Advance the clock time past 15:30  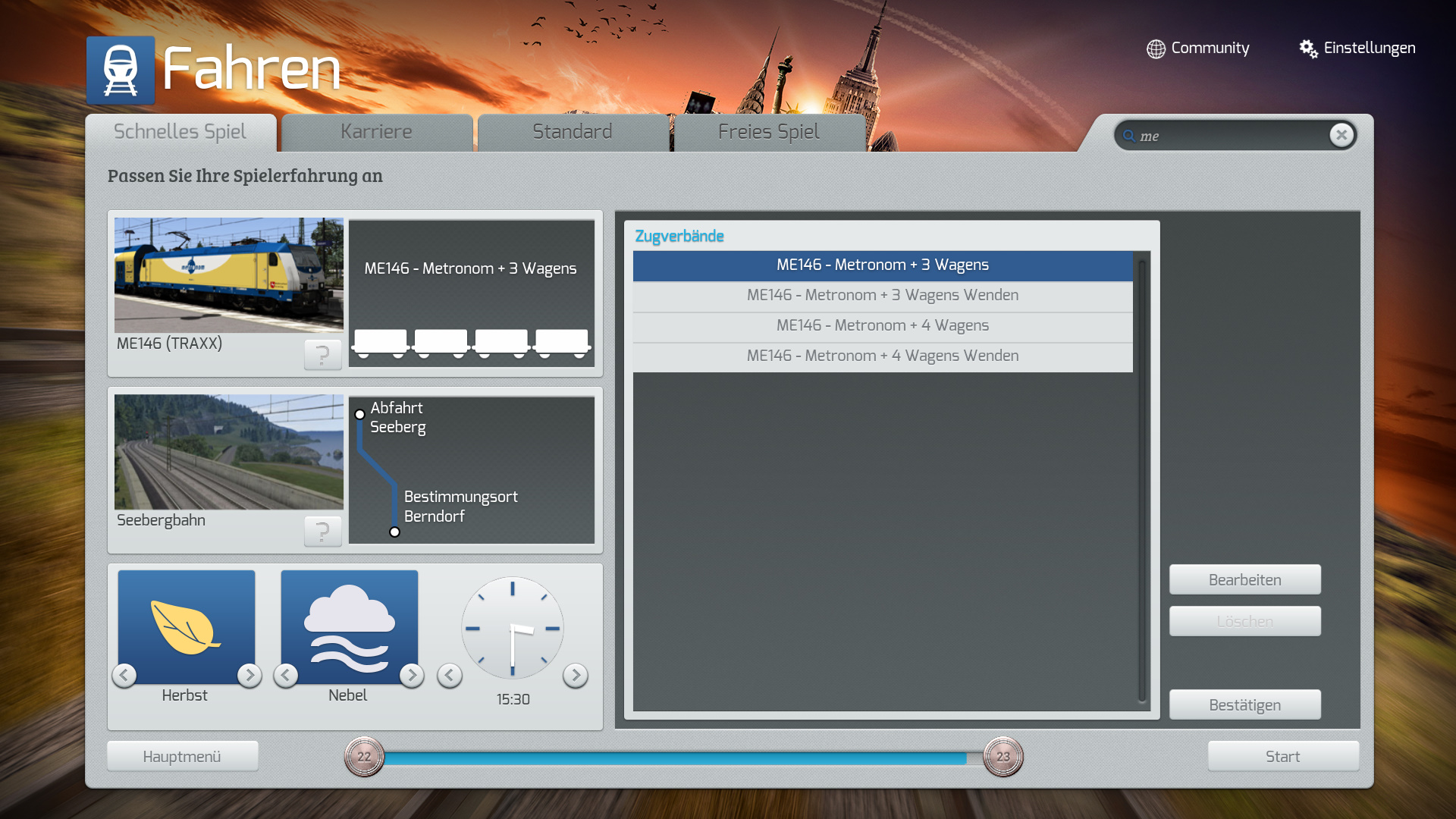click(576, 675)
